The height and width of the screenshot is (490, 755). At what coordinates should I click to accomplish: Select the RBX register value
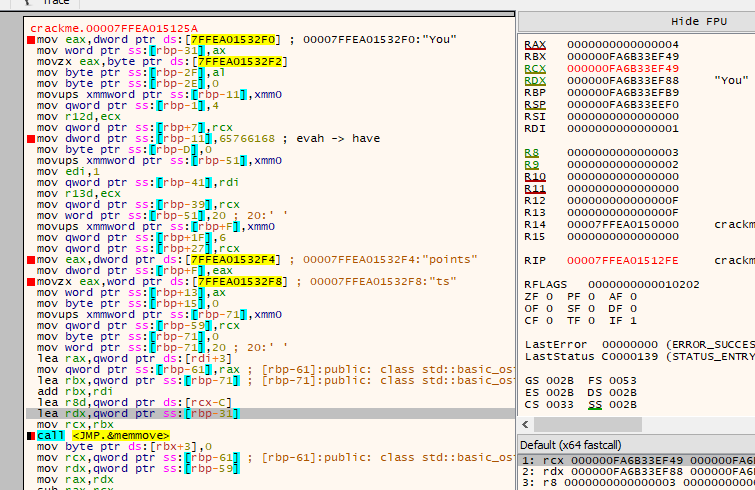(623, 57)
